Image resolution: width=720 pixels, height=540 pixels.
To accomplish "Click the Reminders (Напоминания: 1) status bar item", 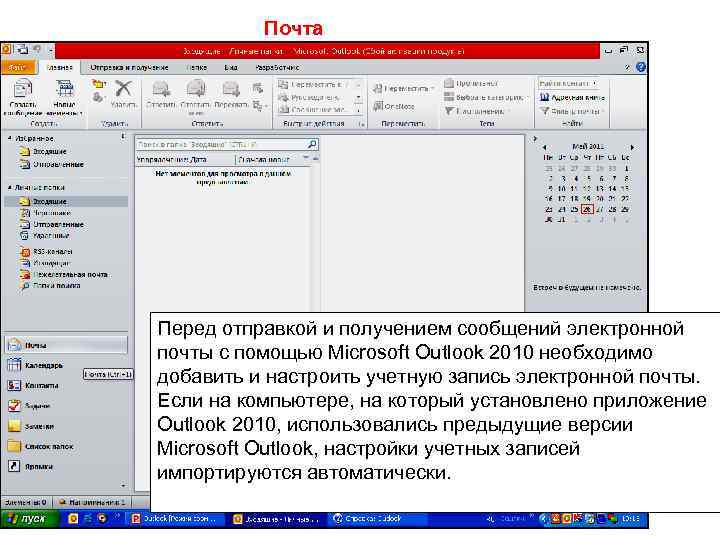I will [x=92, y=502].
